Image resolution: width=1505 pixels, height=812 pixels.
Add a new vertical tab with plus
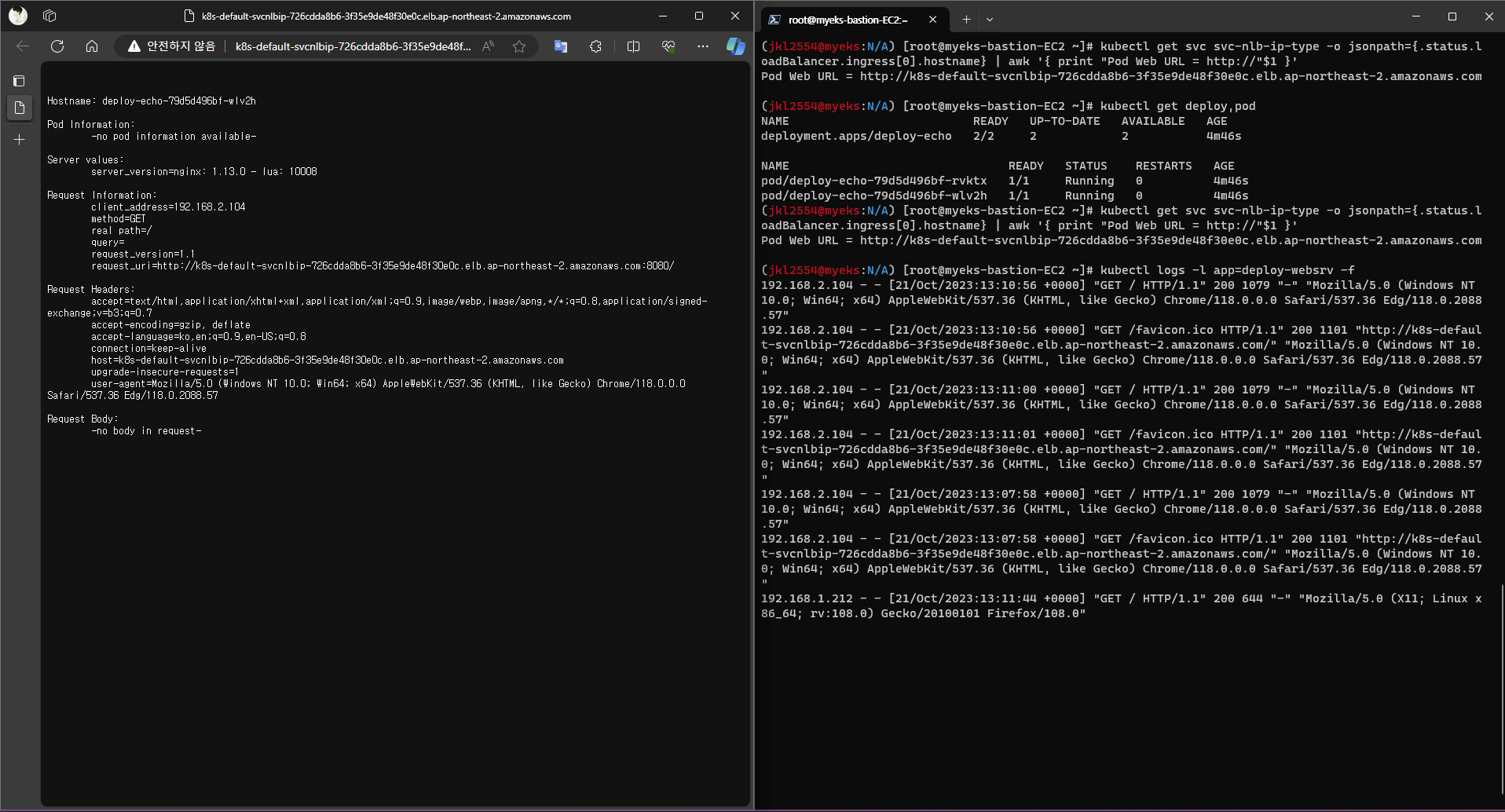point(20,140)
